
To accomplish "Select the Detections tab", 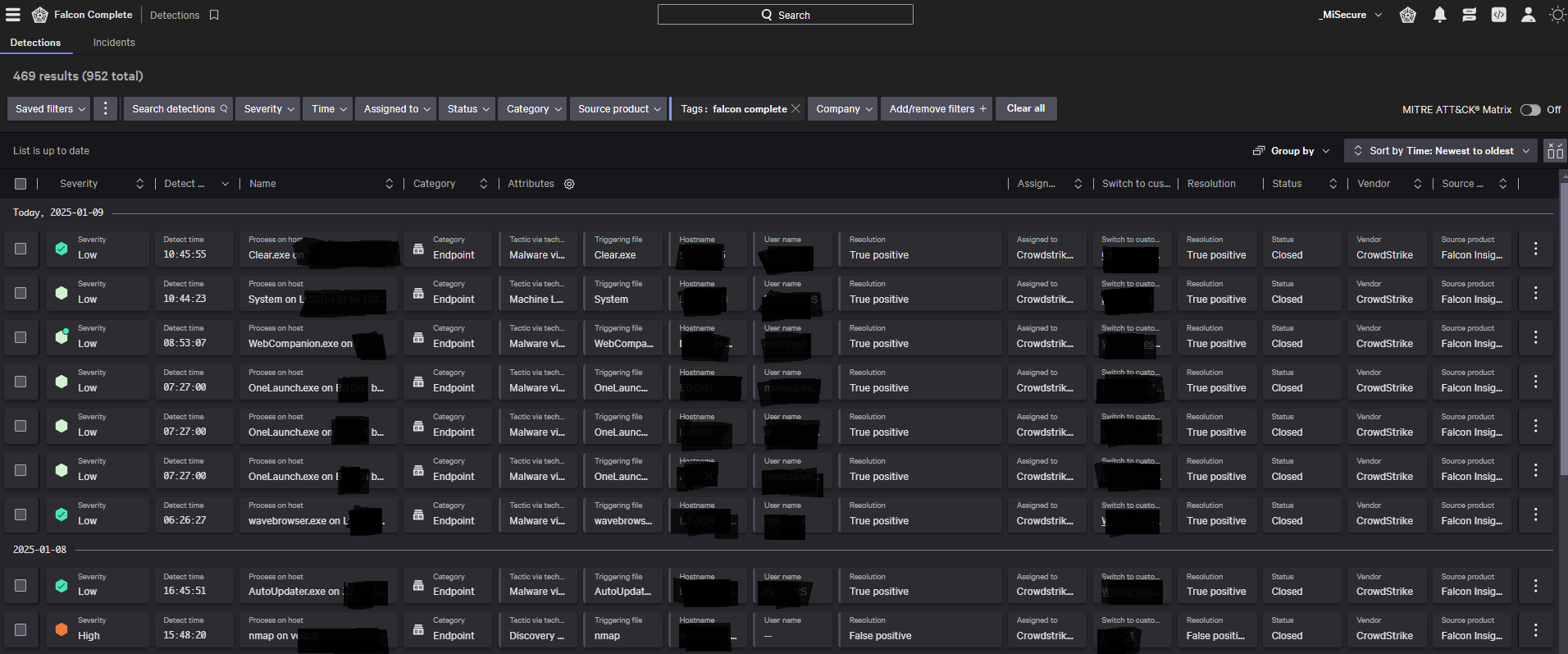I will pos(35,43).
